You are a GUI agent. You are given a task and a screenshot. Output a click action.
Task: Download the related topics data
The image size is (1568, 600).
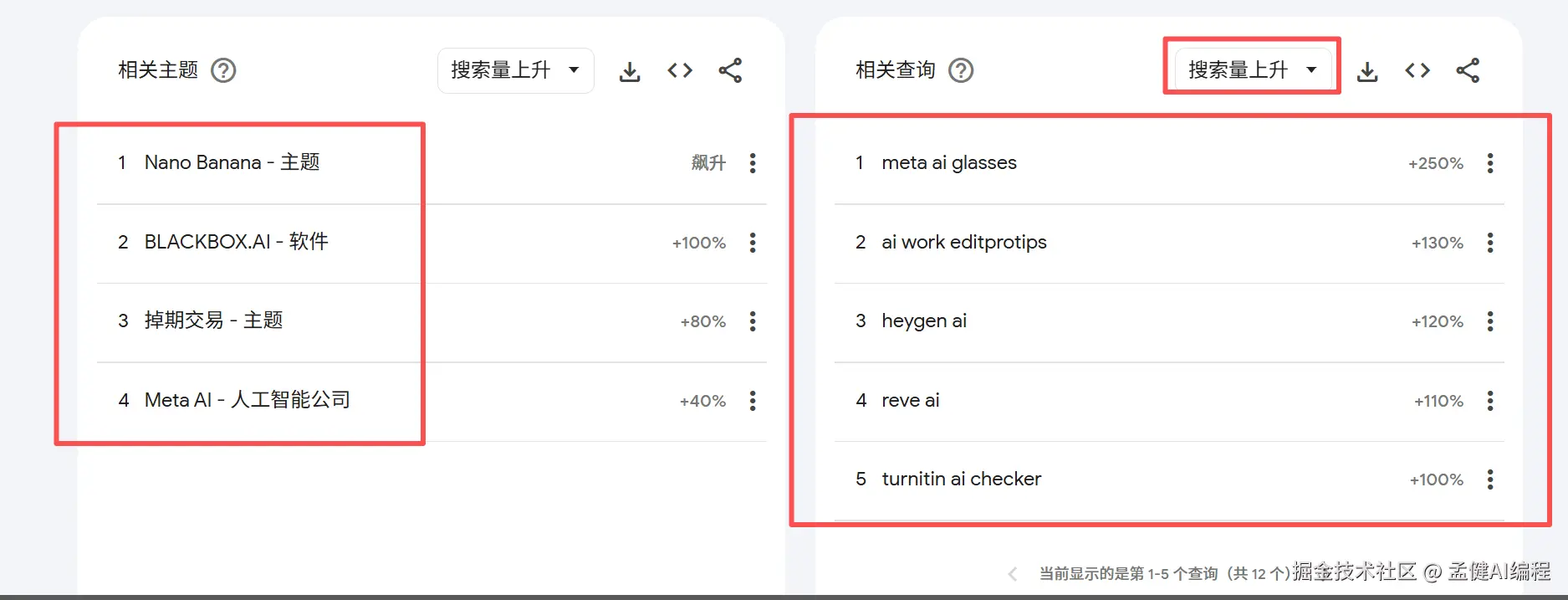point(630,71)
